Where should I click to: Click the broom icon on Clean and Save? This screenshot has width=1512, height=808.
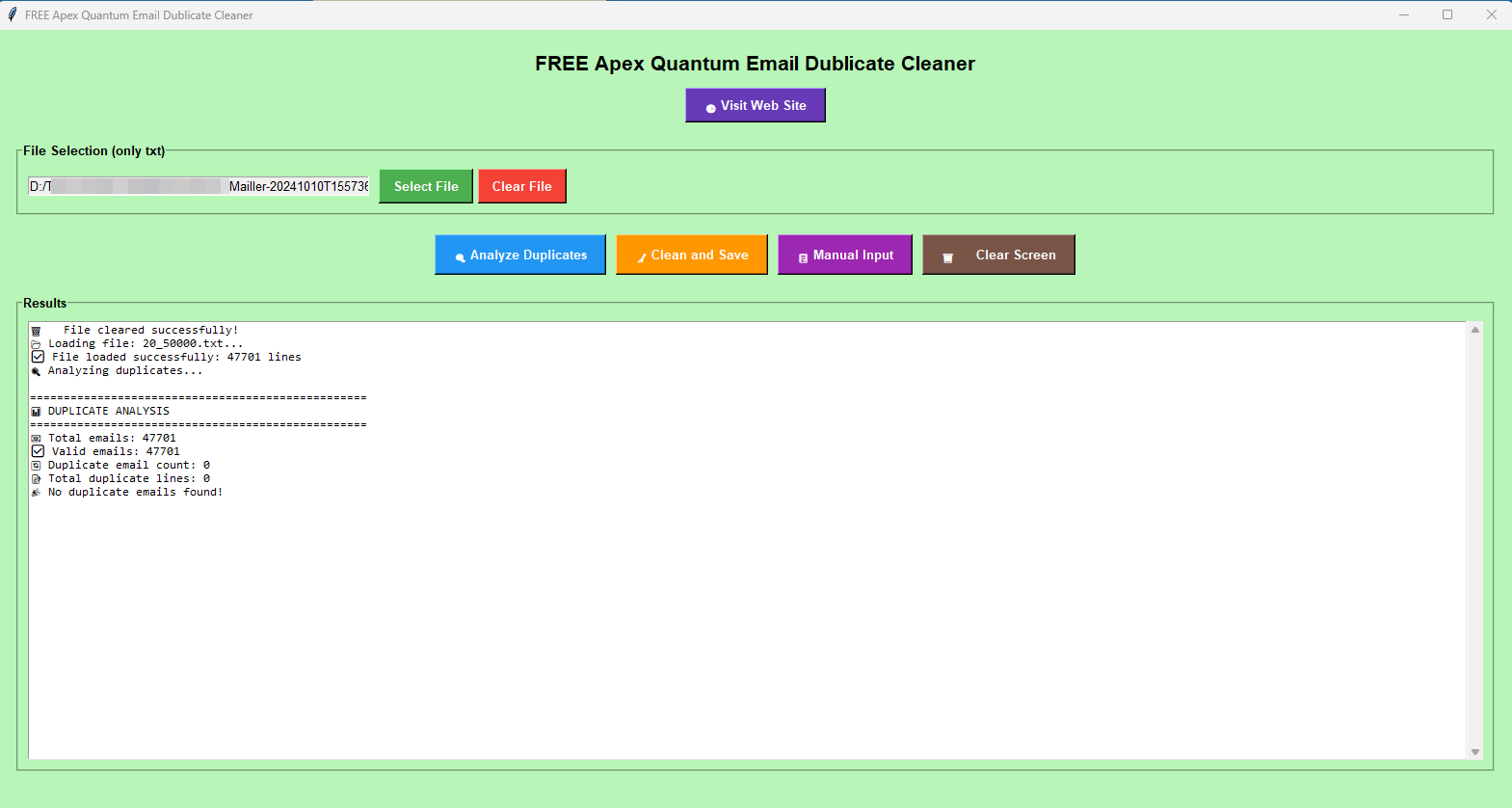pos(642,257)
